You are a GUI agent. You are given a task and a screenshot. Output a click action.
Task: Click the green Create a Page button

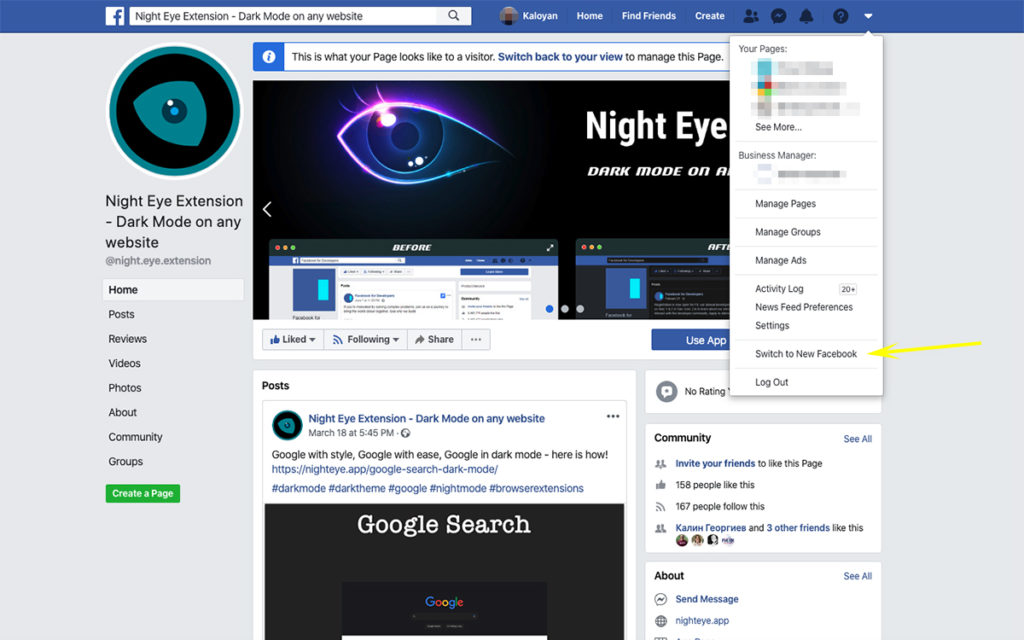[142, 494]
